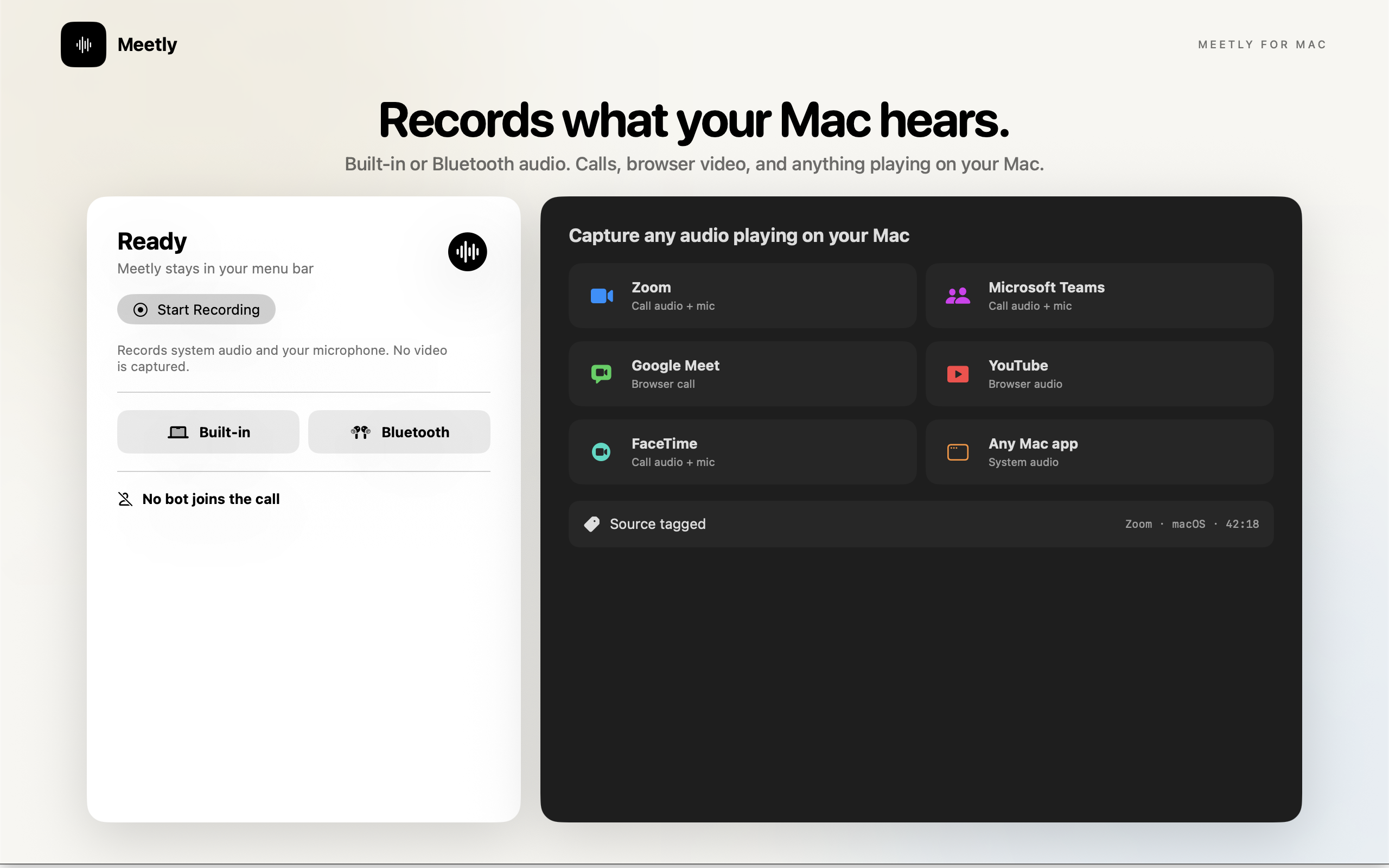Choose the Google Meet browser call card
Viewport: 1389px width, 868px height.
[x=743, y=374]
